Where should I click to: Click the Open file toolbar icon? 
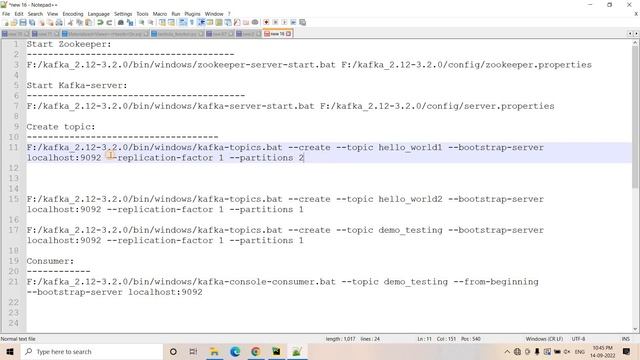[14, 22]
